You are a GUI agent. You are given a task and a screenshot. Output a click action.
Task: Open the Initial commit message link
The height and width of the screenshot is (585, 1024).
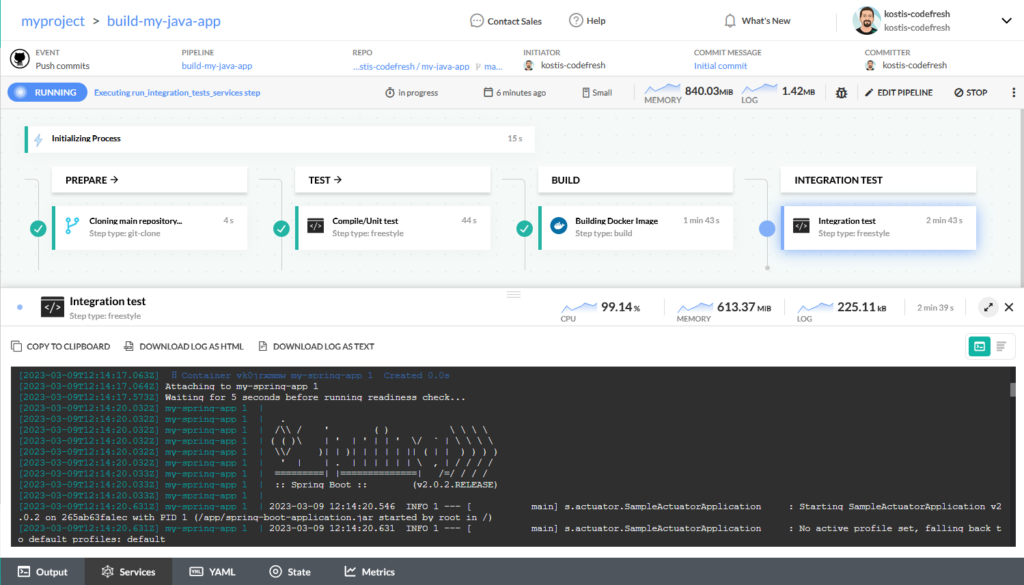720,66
